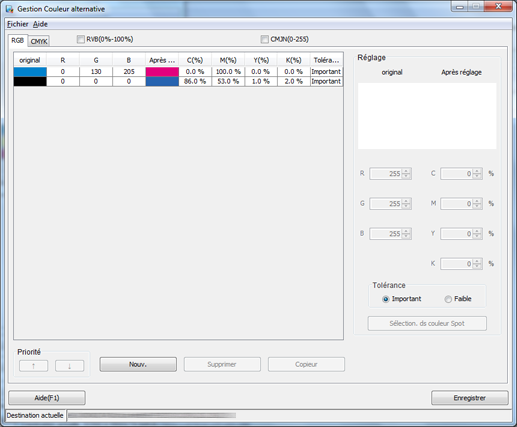The image size is (517, 427).
Task: Select the dark blue adjusted color swatch
Action: click(x=162, y=81)
